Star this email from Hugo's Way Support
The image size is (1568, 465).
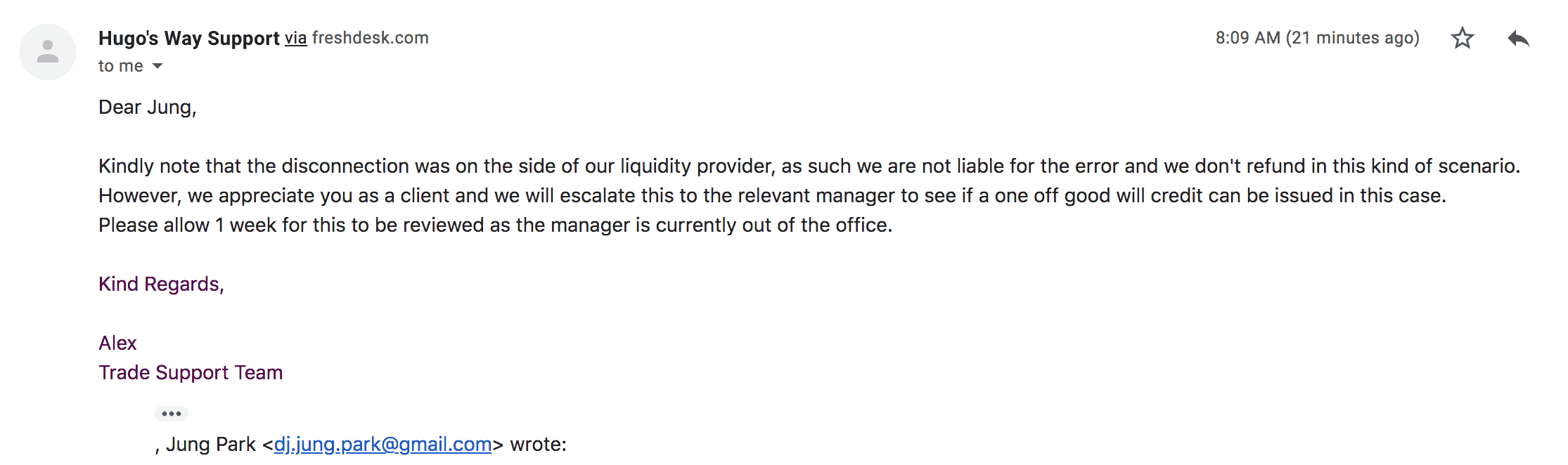tap(1463, 38)
